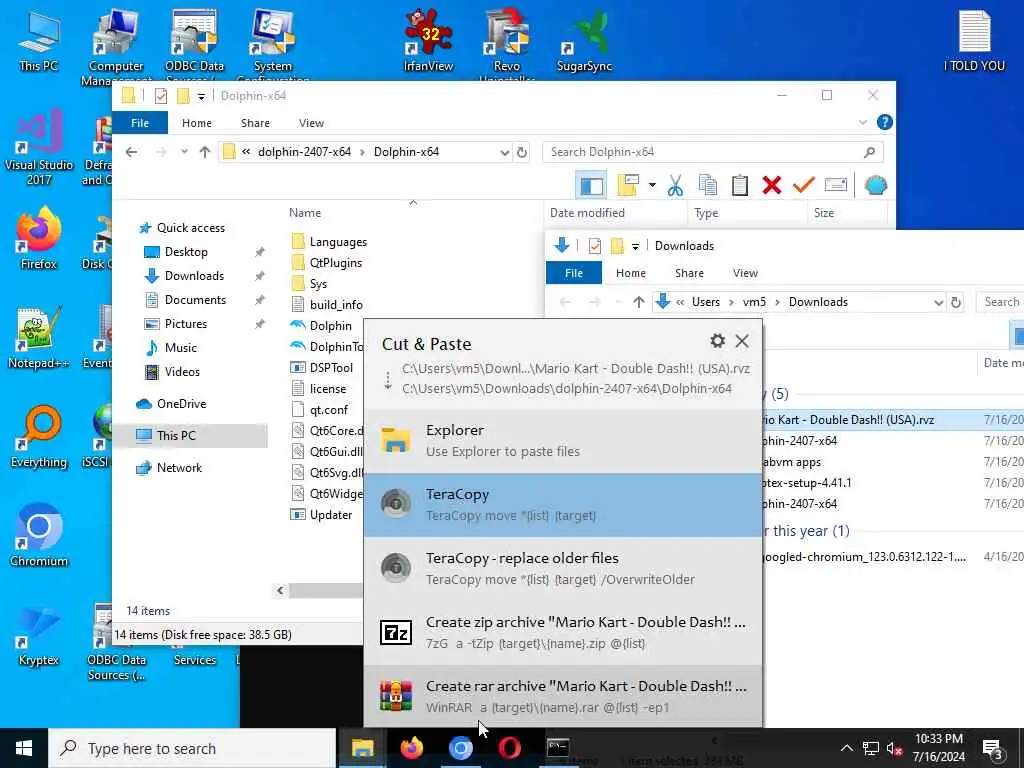Refresh the Downloads window

pos(955,302)
